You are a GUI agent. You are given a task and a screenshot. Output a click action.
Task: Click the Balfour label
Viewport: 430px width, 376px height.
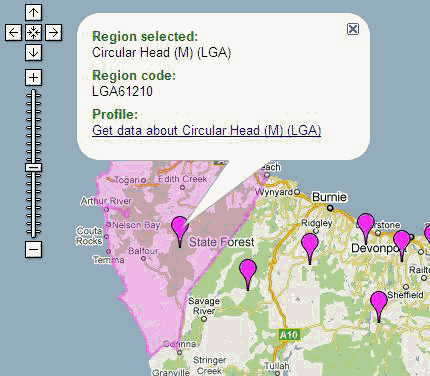pyautogui.click(x=143, y=251)
